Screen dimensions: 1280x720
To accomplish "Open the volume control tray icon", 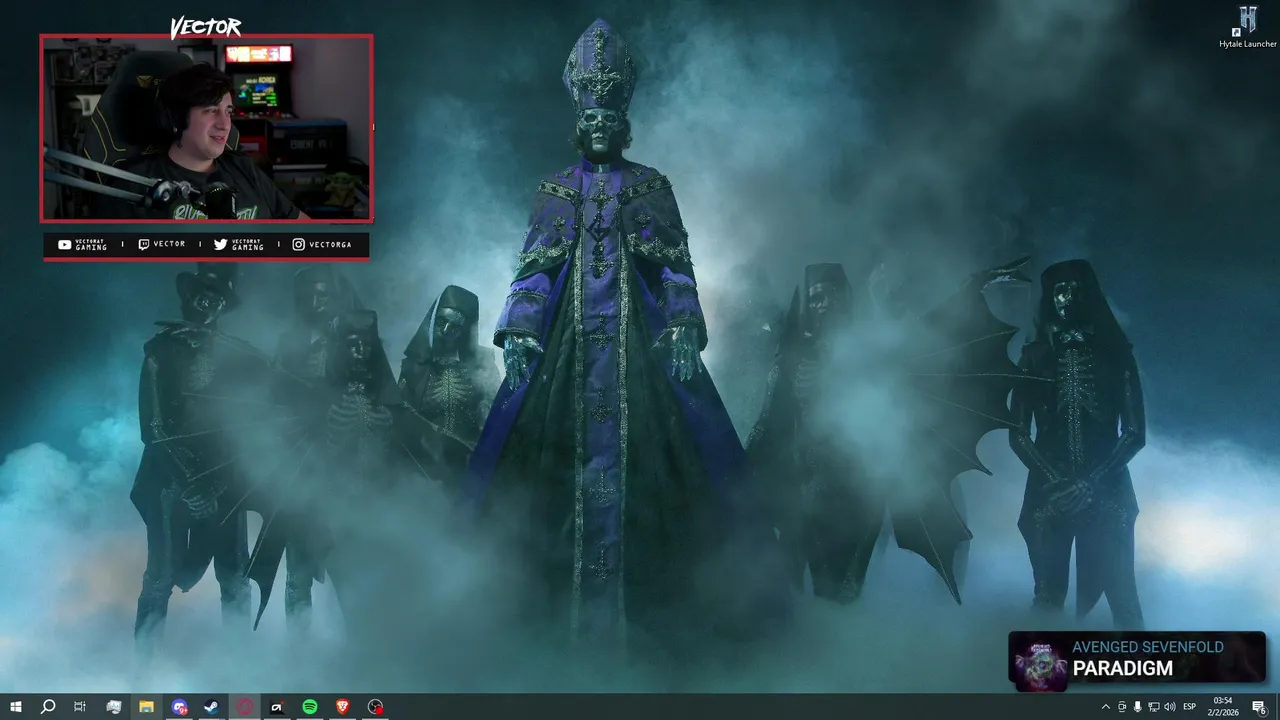I will point(1170,707).
